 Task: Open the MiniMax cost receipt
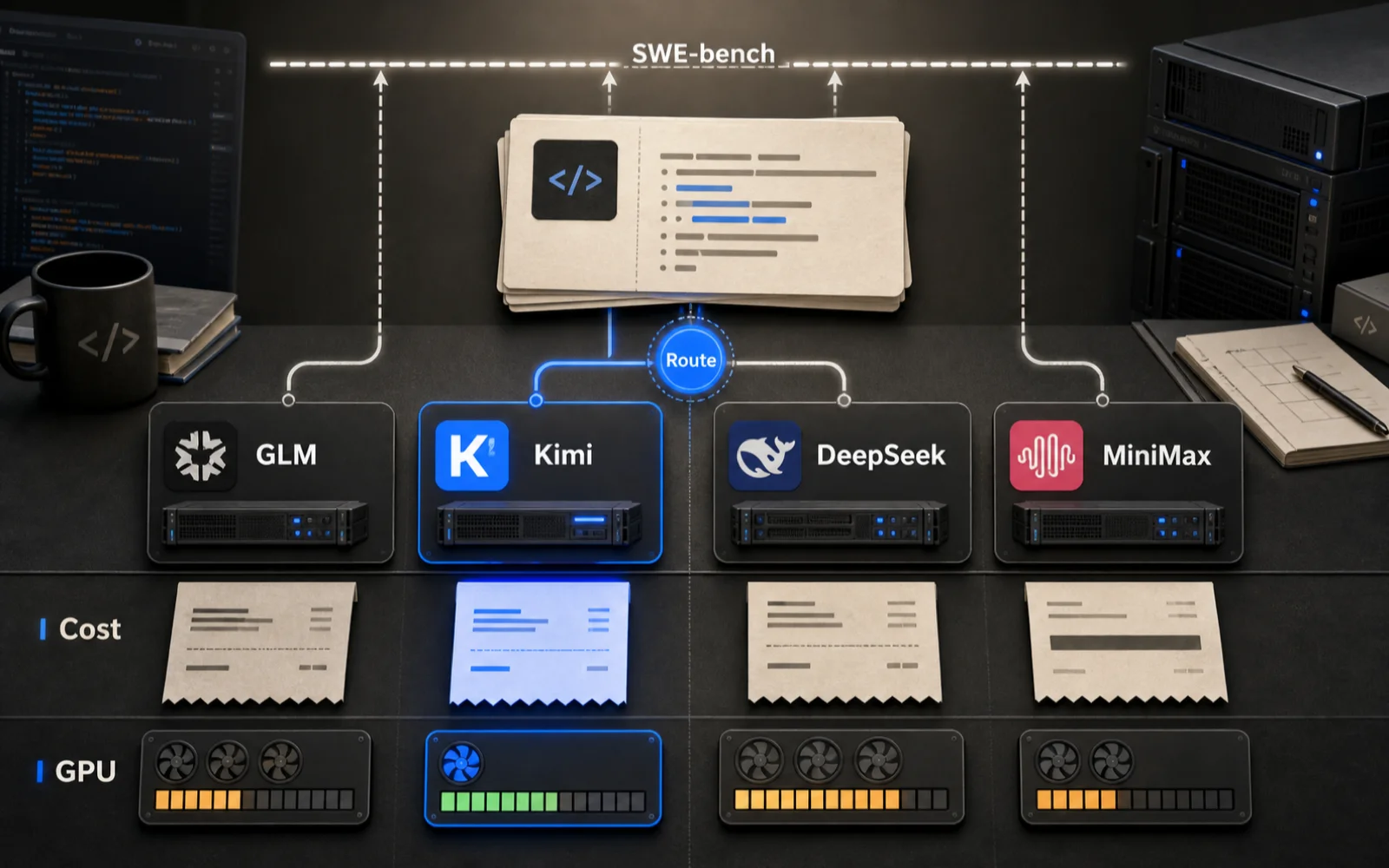[x=1127, y=642]
